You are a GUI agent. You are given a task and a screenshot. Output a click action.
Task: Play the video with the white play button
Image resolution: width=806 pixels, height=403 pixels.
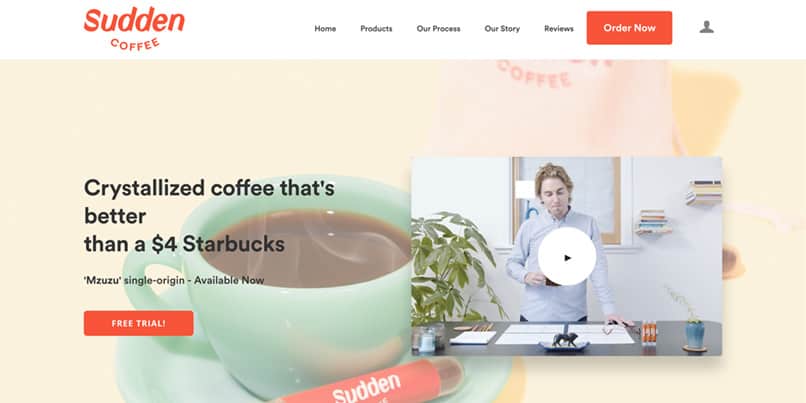click(567, 257)
